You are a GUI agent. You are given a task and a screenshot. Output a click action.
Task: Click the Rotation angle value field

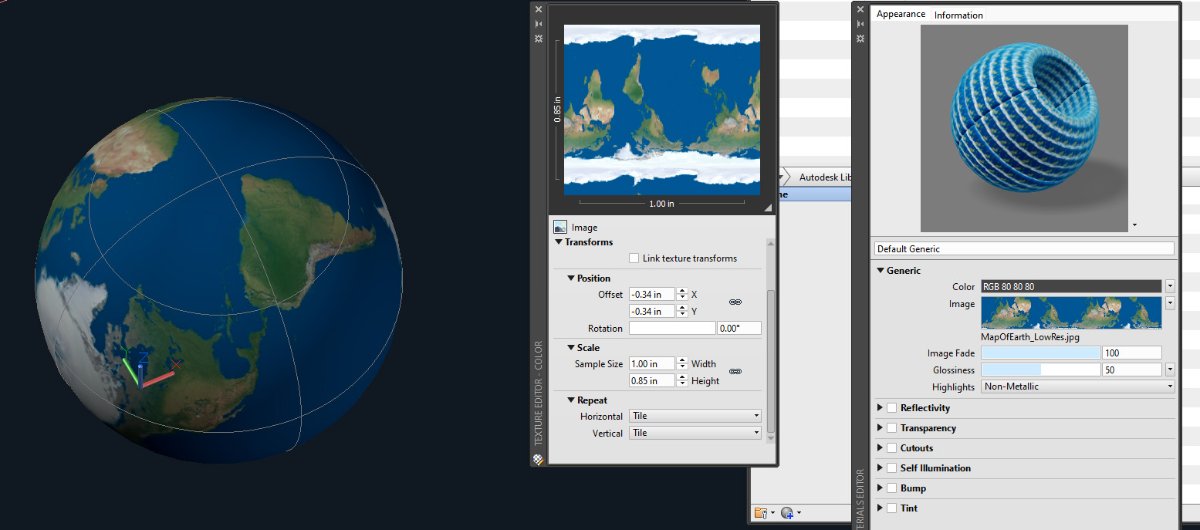tap(738, 328)
